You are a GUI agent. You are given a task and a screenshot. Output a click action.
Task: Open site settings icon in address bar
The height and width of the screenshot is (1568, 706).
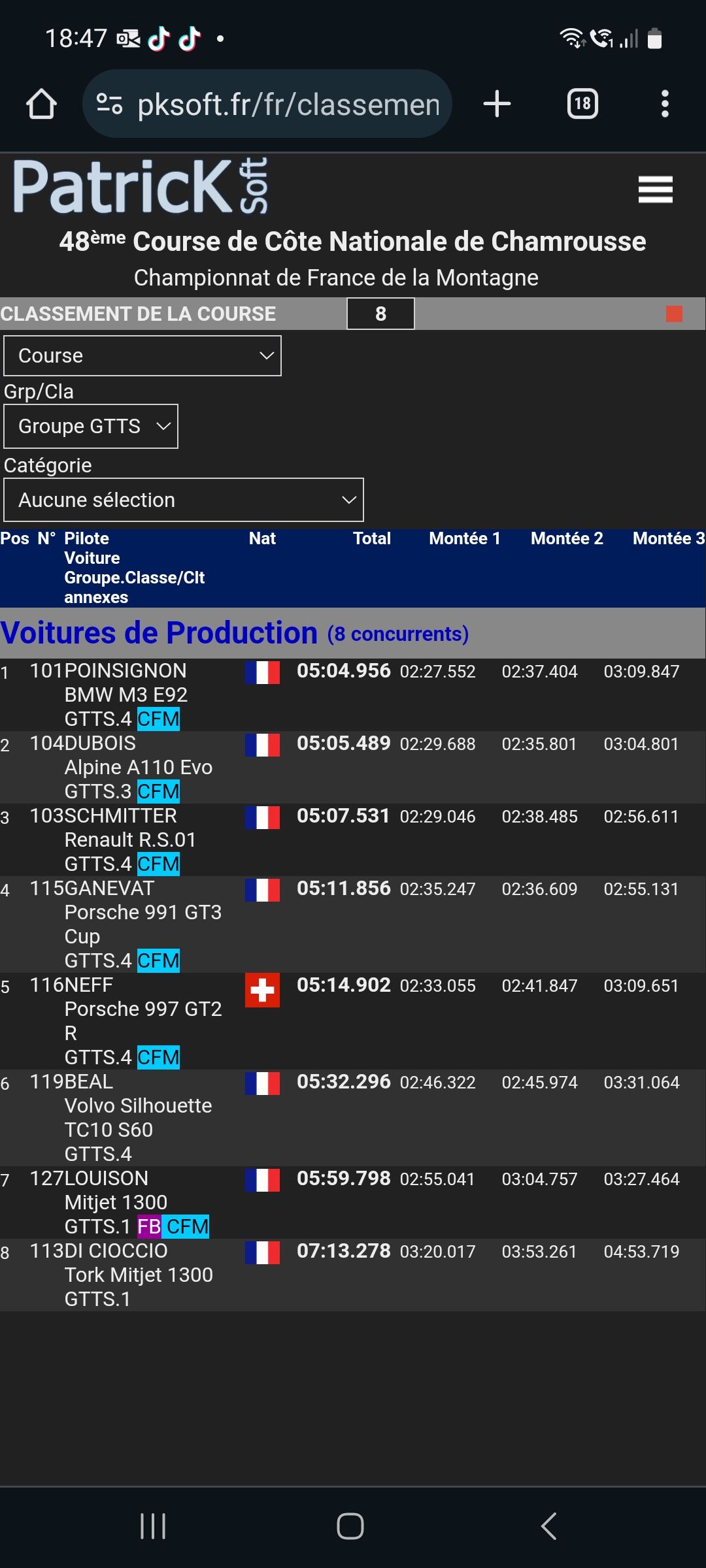(x=109, y=104)
